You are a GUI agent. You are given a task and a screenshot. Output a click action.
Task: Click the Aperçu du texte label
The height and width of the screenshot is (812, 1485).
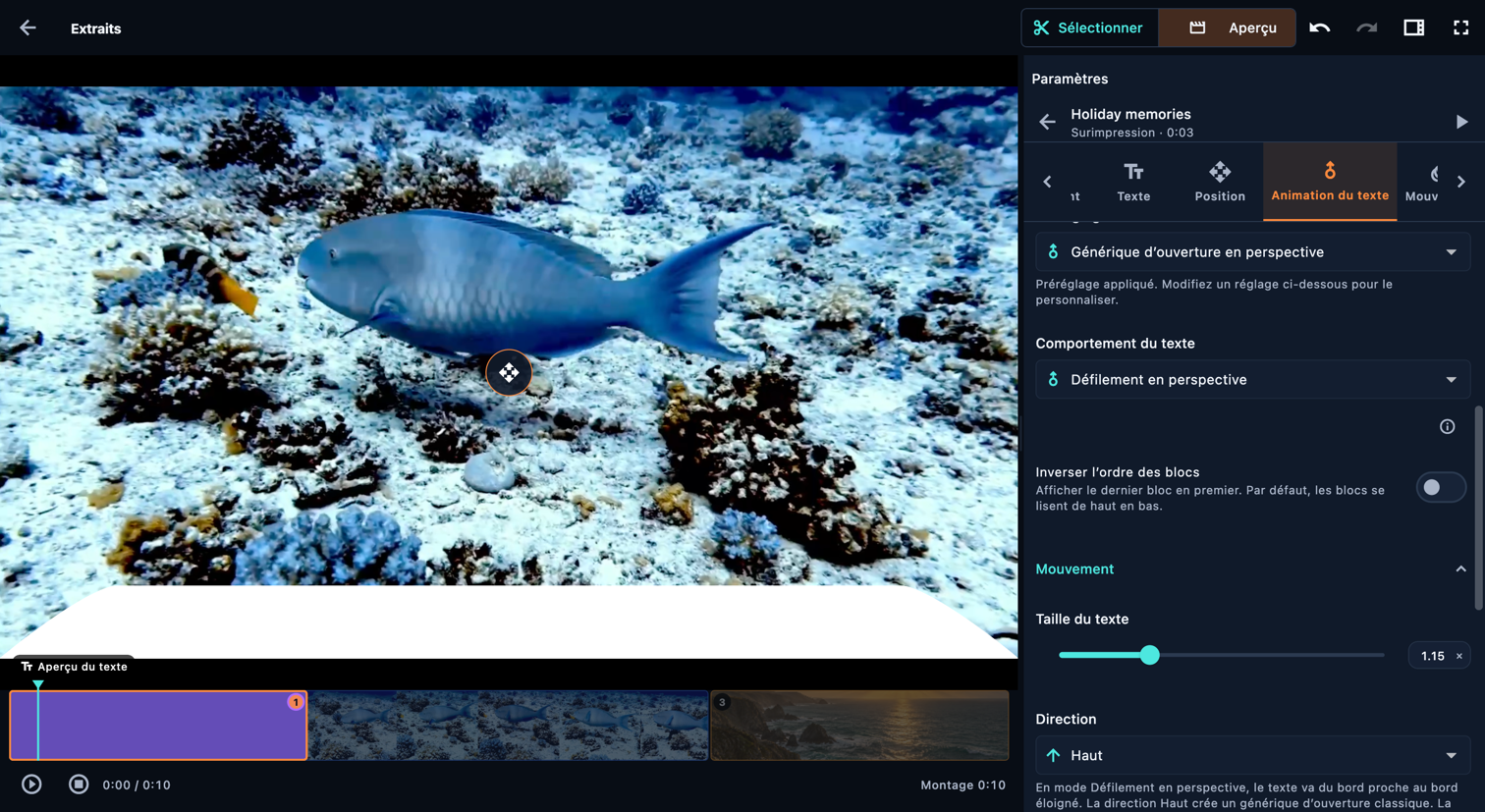coord(74,667)
